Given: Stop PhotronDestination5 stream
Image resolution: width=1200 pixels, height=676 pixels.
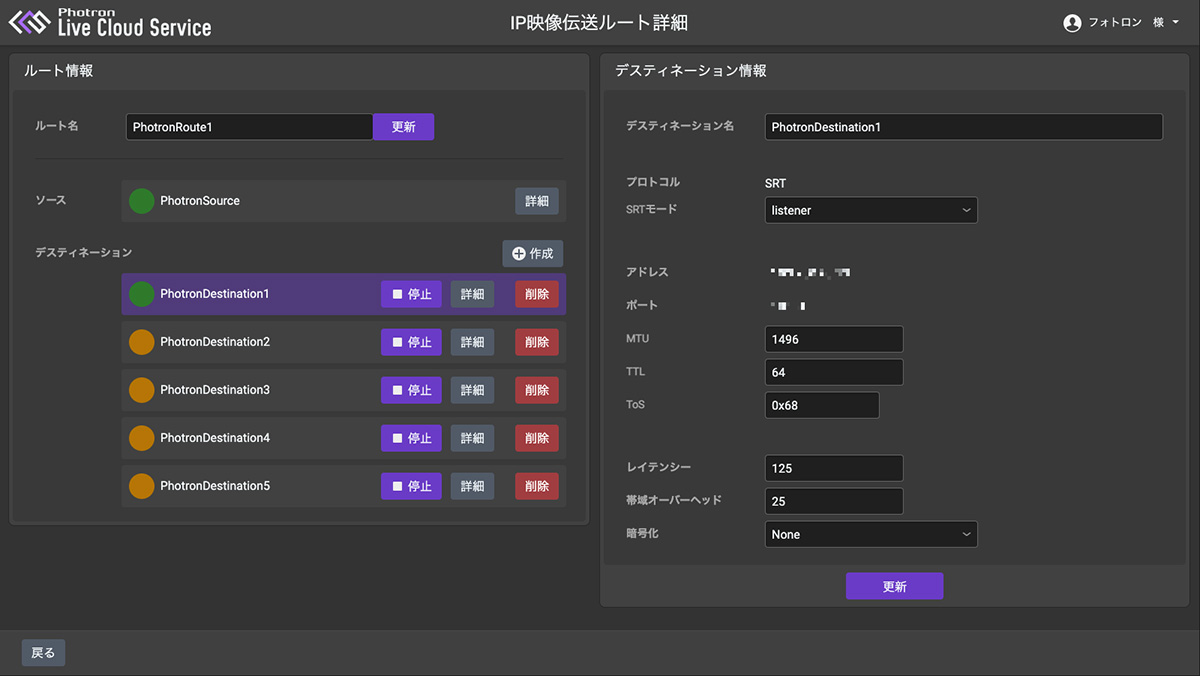Looking at the screenshot, I should coord(411,486).
